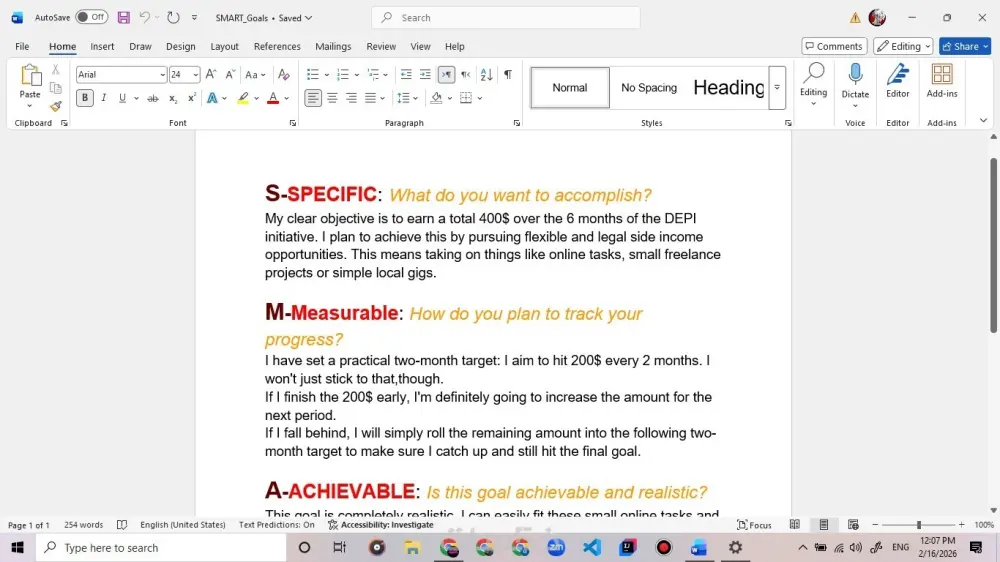
Task: Redo with the repeat arrow icon
Action: pos(173,18)
